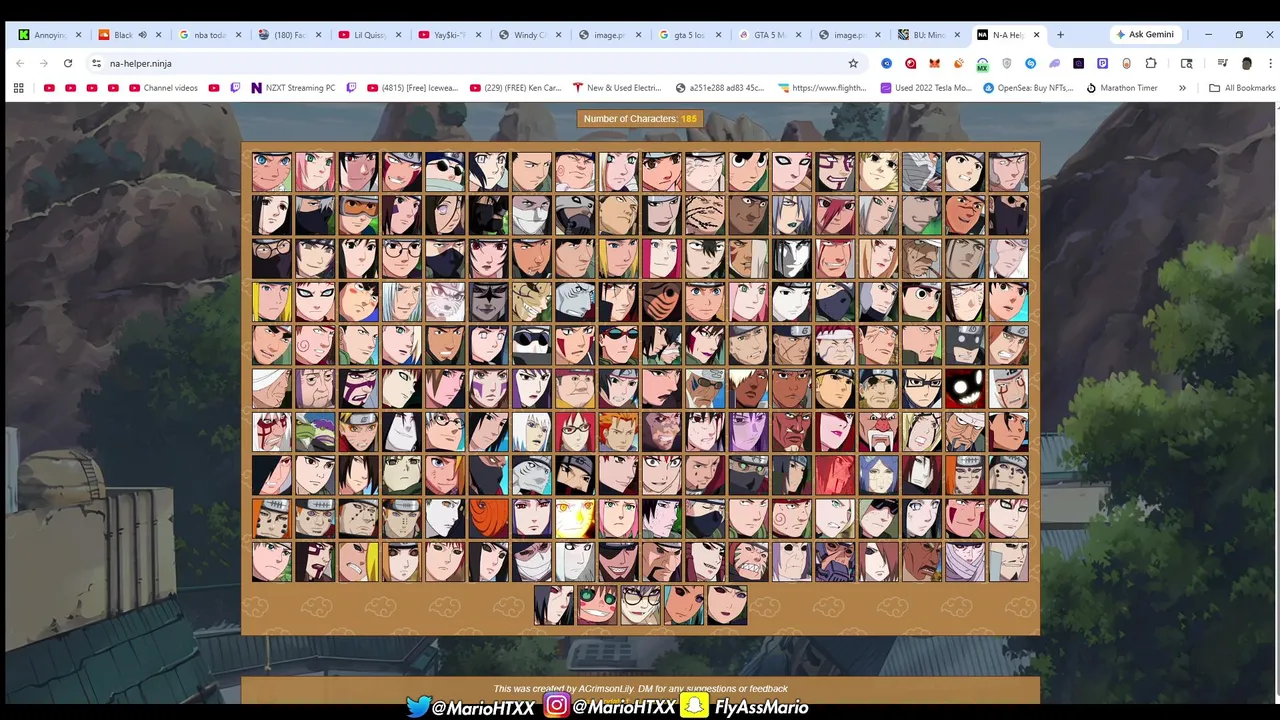Pick the bright orange spiral-mask Tobi portrait
The height and width of the screenshot is (720, 1280).
pyautogui.click(x=488, y=518)
